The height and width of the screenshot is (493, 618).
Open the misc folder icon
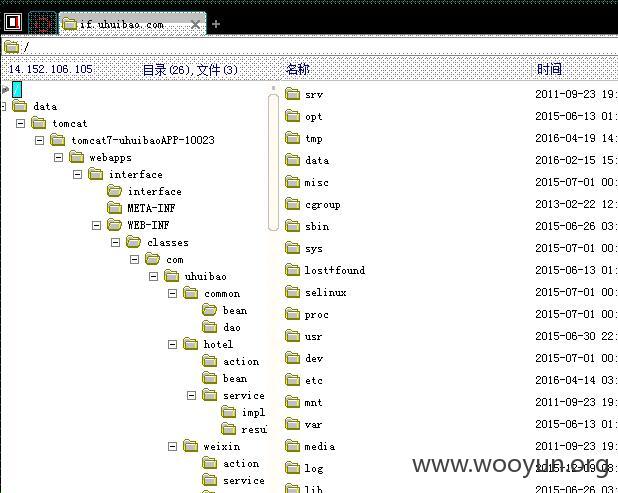point(292,182)
